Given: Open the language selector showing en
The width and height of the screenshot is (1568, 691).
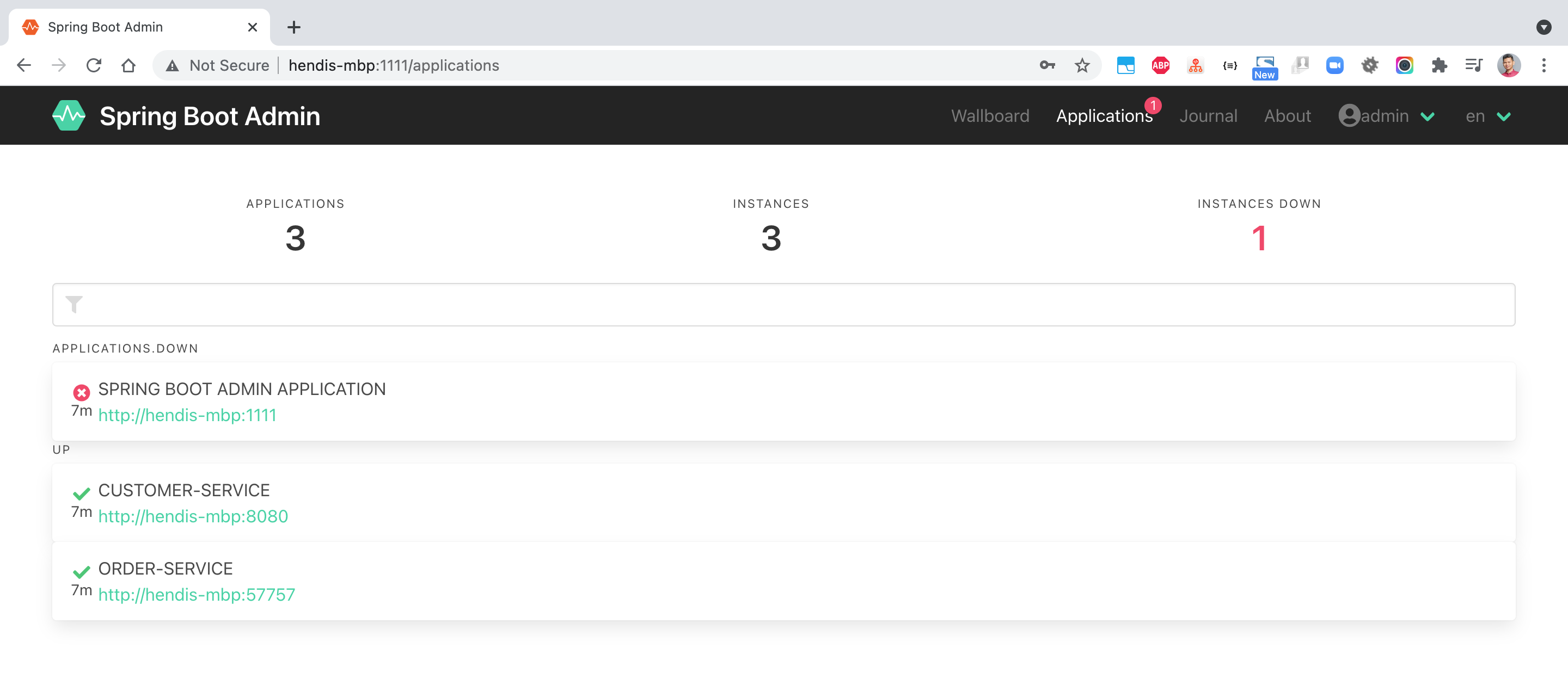Looking at the screenshot, I should [x=1487, y=116].
